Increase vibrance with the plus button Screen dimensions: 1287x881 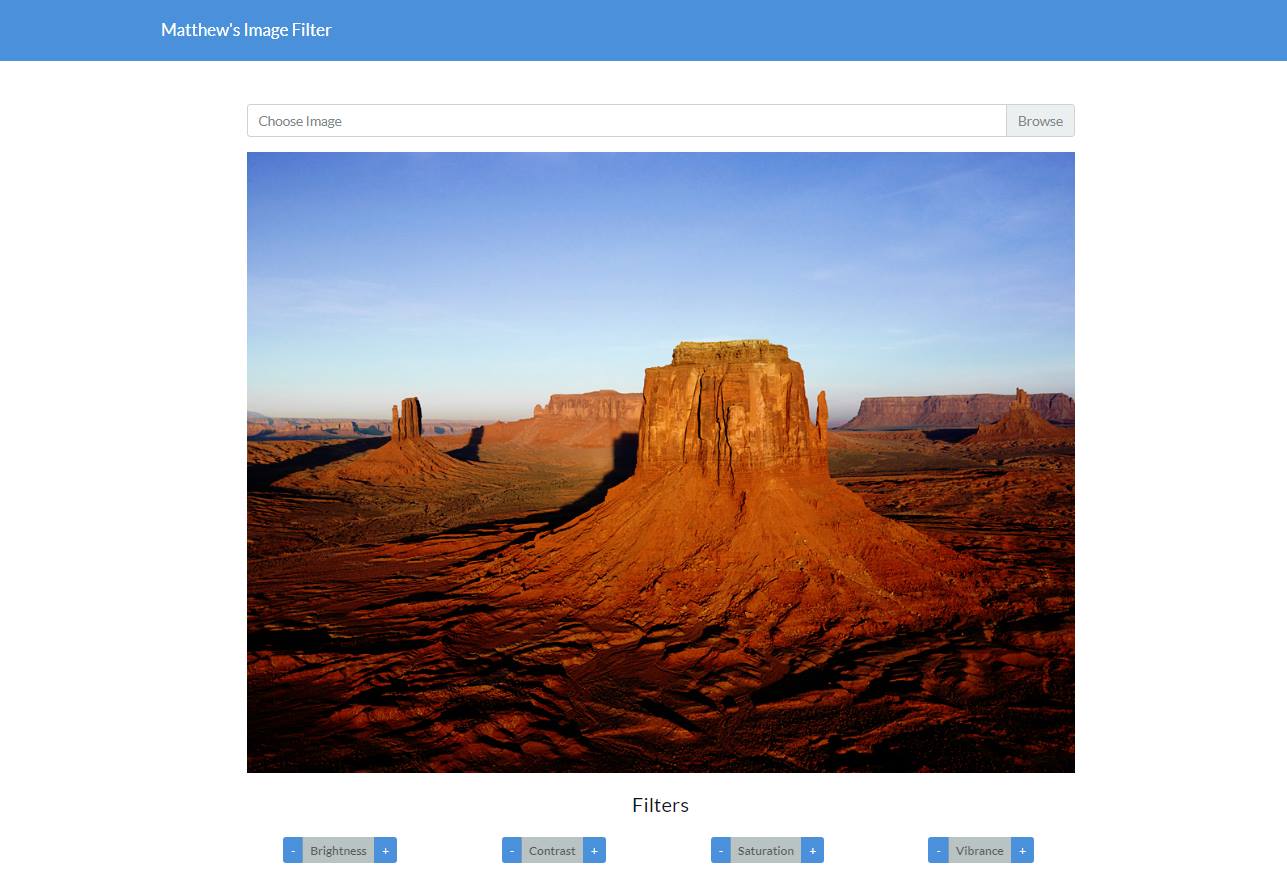point(1022,850)
